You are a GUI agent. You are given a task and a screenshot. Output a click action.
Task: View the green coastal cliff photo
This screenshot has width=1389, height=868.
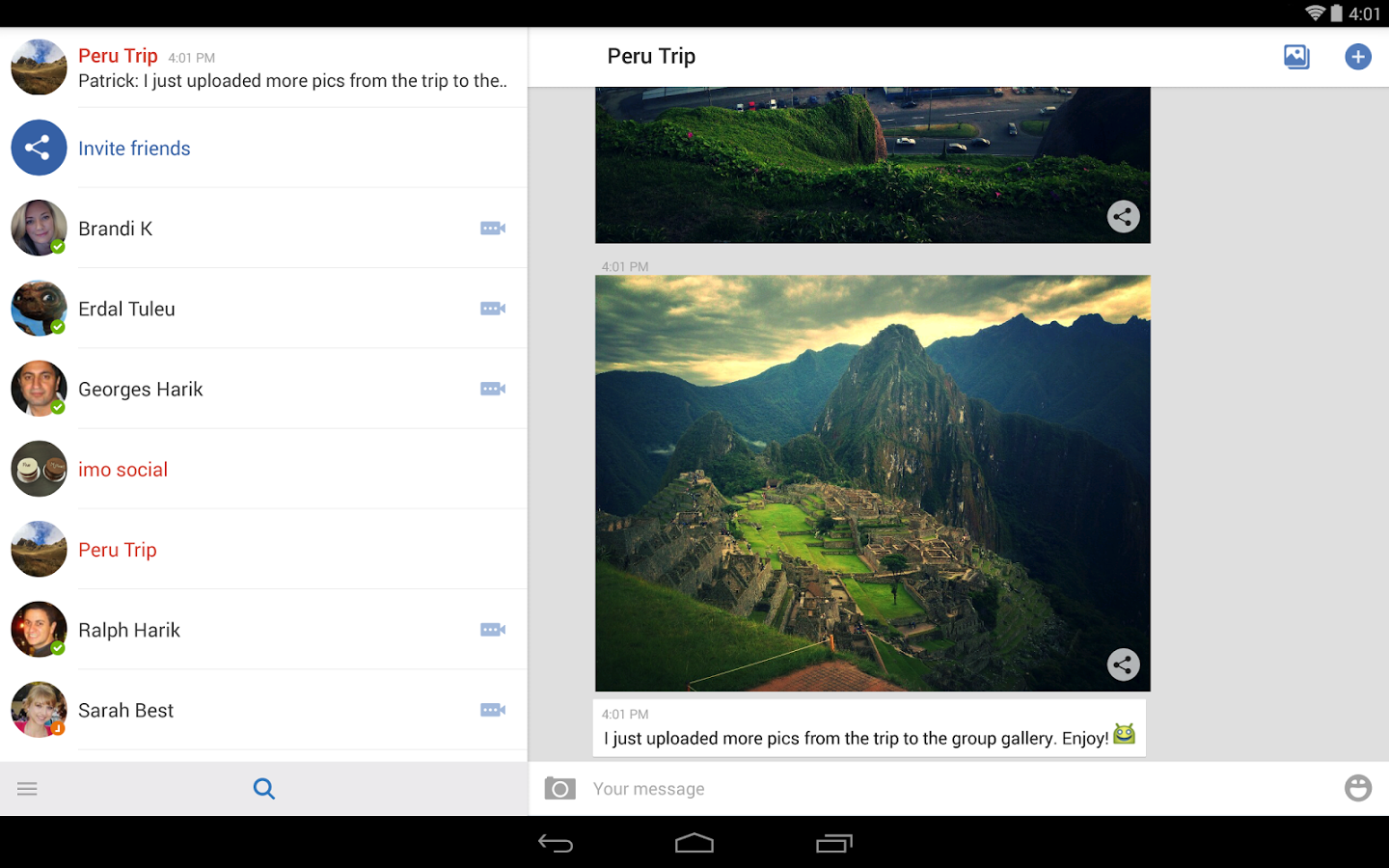point(873,165)
